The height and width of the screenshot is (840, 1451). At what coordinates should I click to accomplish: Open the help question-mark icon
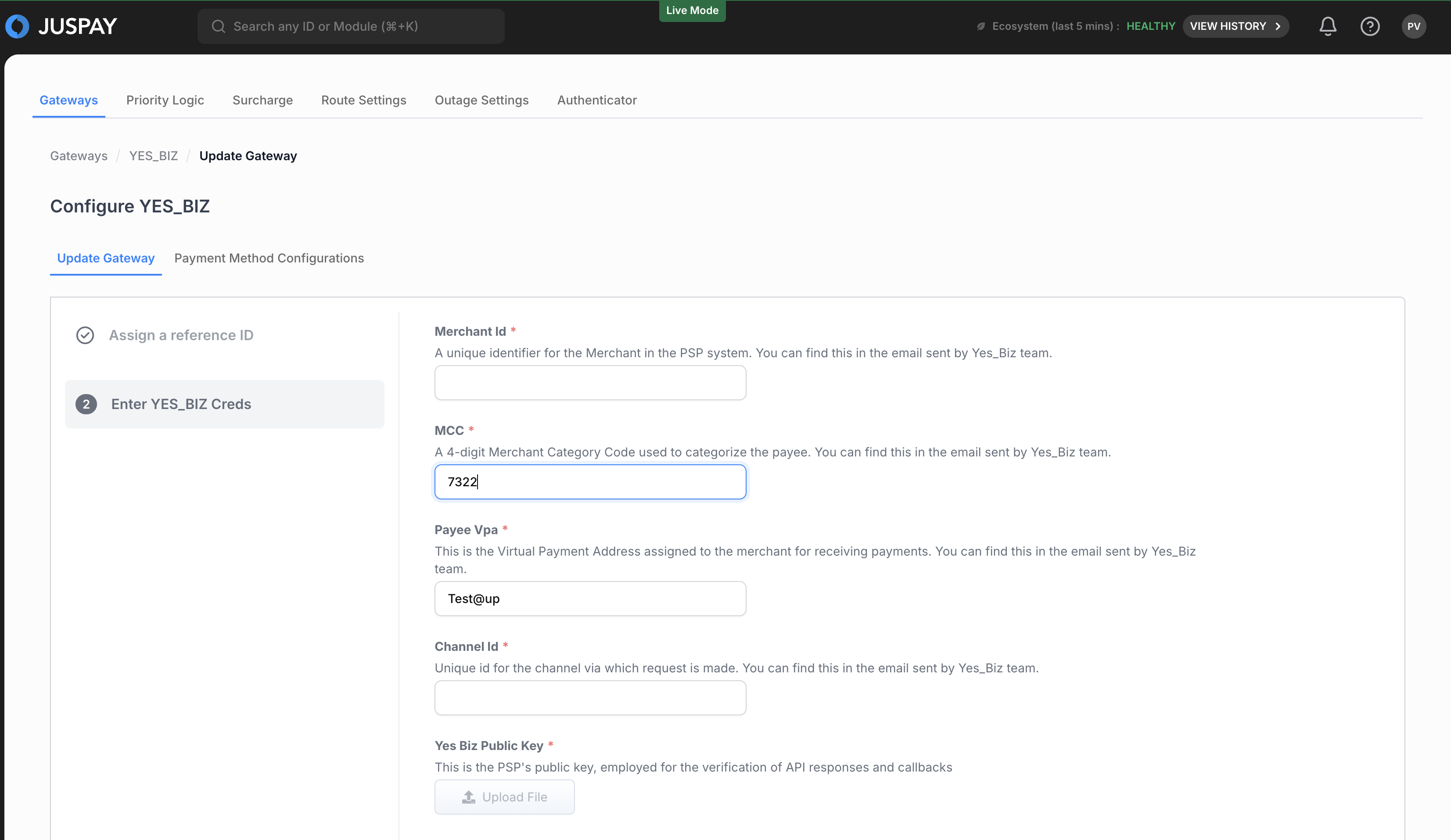(x=1370, y=26)
